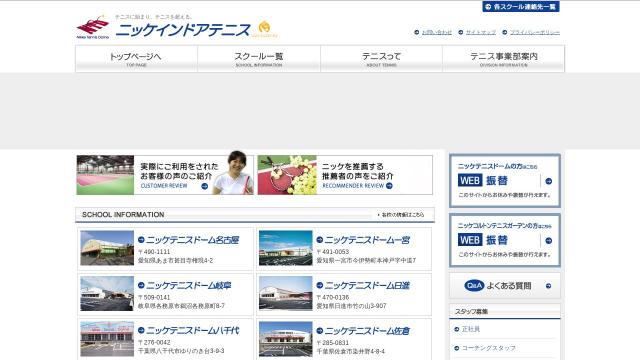Open the お問い合わせ link
This screenshot has height=360, width=640.
click(x=437, y=32)
